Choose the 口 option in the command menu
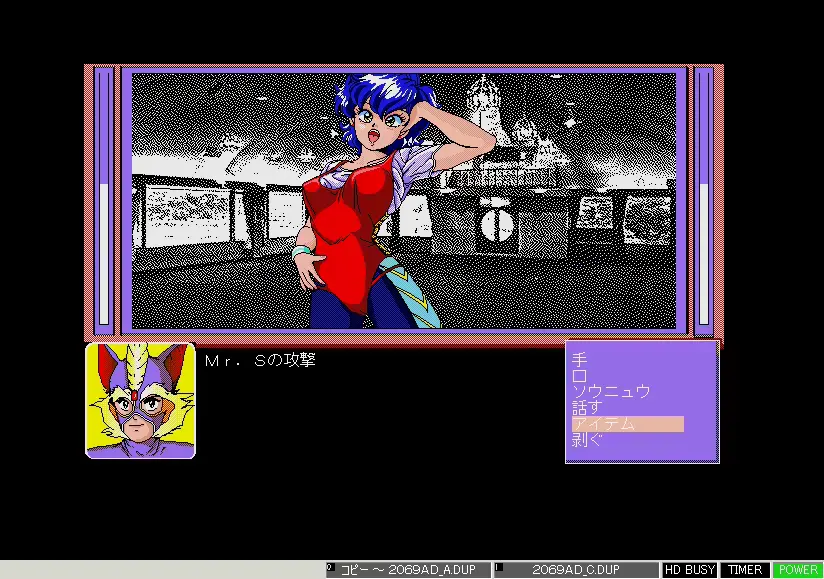Viewport: 824px width, 579px height. click(579, 376)
